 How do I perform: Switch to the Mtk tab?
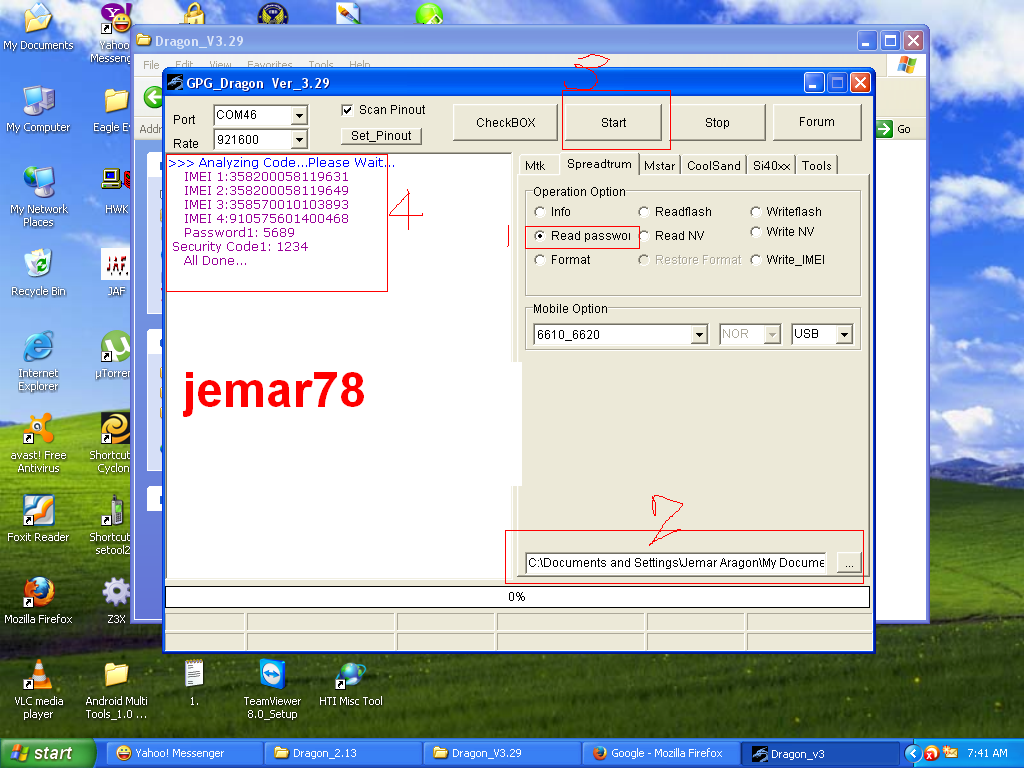point(538,164)
